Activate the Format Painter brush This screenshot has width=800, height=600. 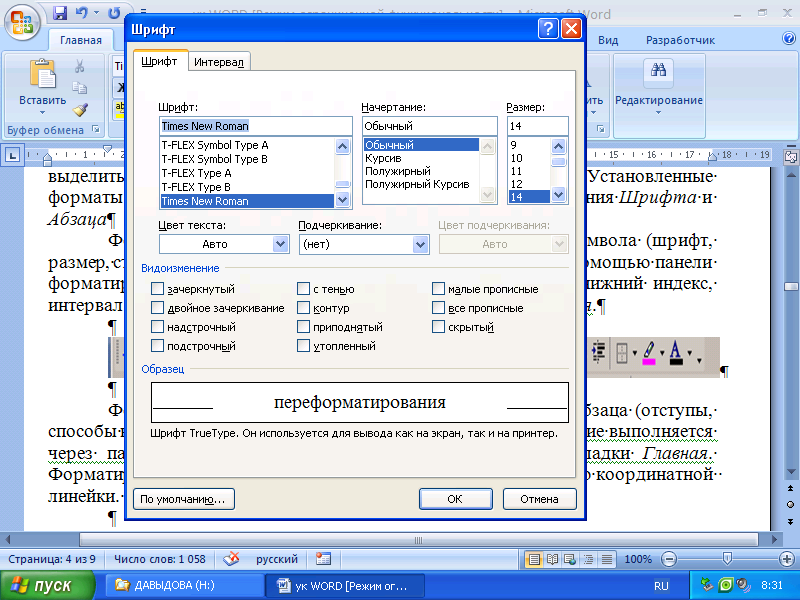pyautogui.click(x=80, y=110)
